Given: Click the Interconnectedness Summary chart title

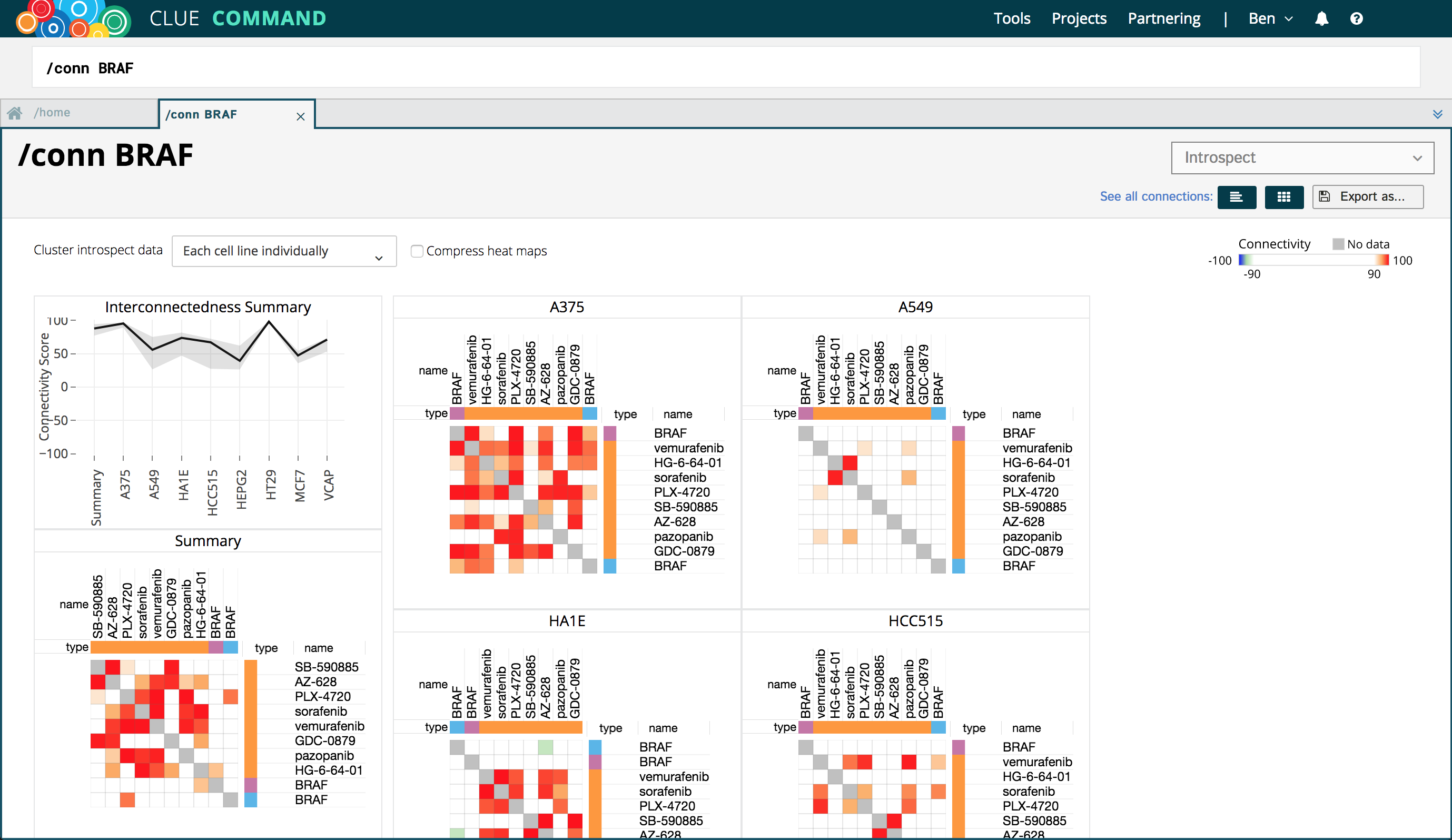Looking at the screenshot, I should [208, 307].
